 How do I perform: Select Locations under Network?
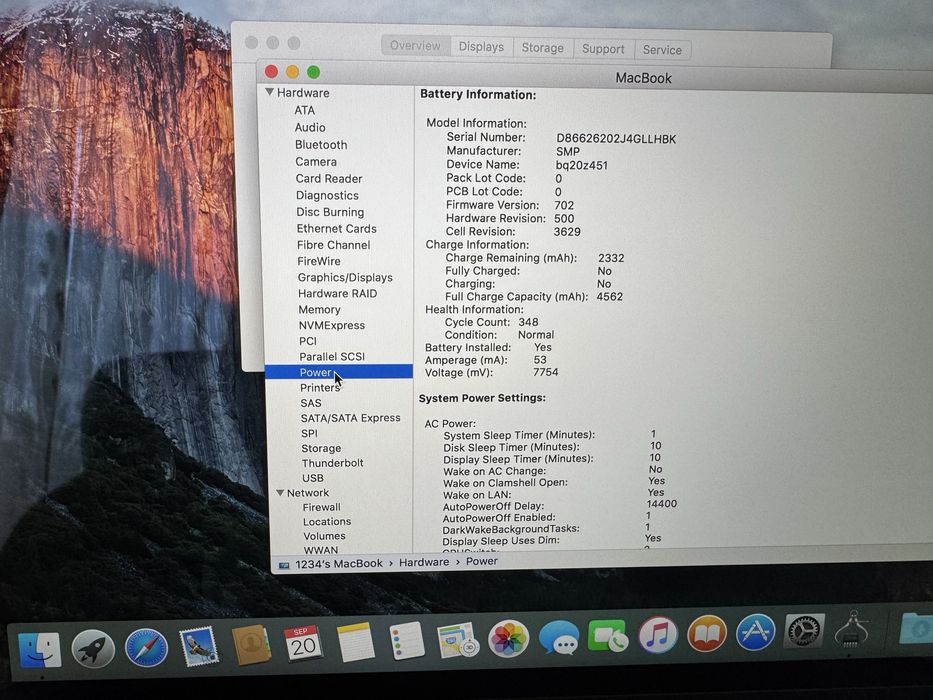tap(327, 521)
